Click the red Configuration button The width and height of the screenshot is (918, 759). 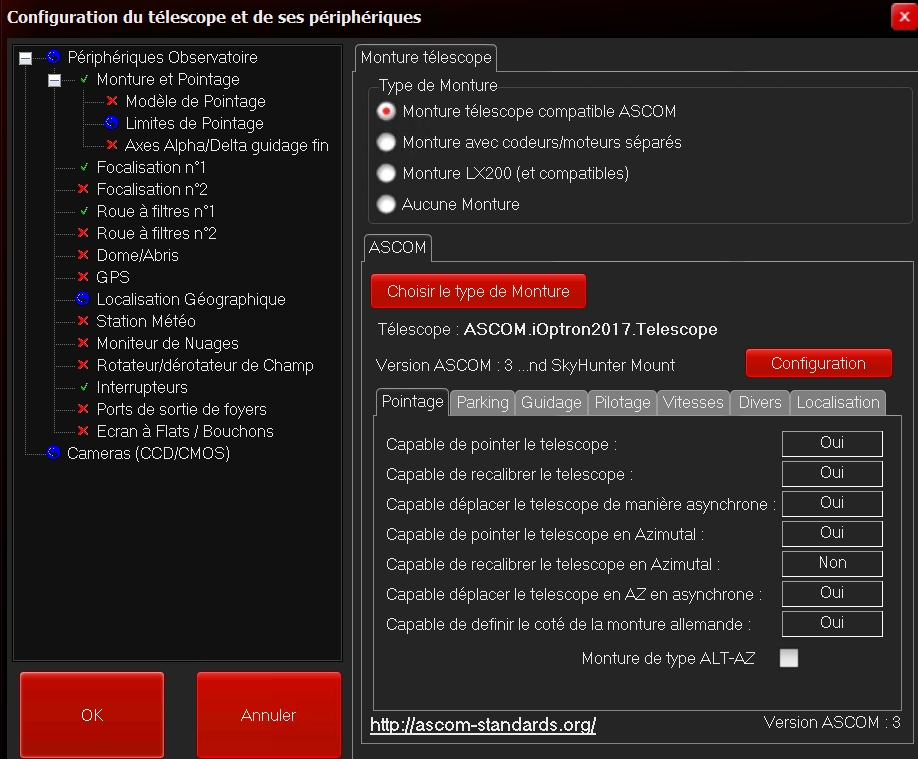pos(818,363)
